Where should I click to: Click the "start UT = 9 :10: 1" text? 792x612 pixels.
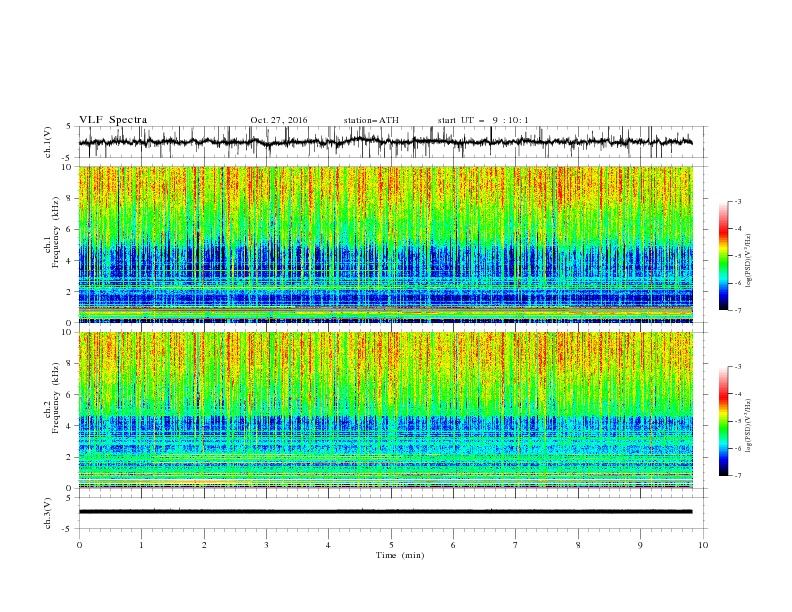pyautogui.click(x=483, y=120)
